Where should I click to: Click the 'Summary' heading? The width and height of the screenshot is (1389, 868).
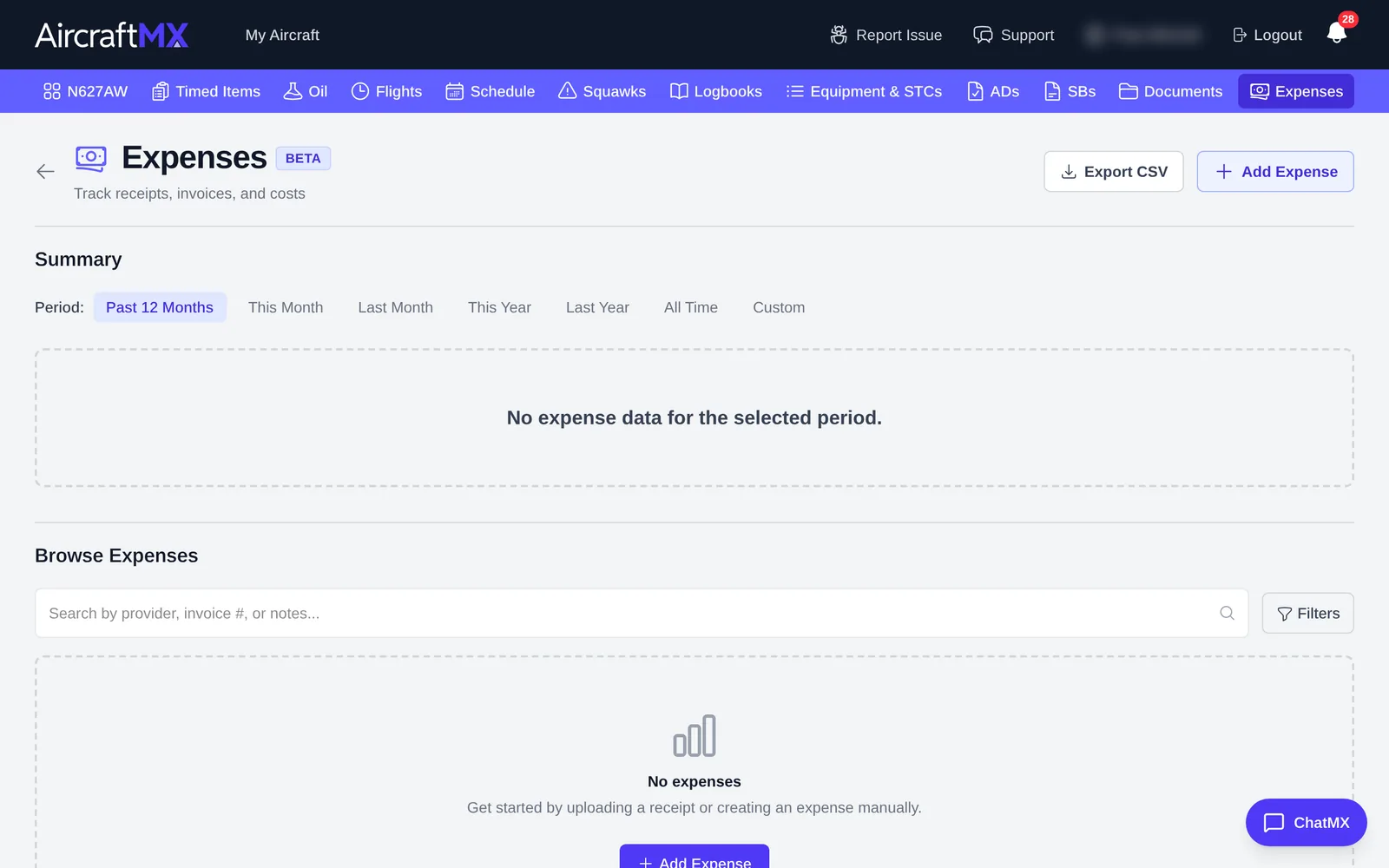pos(78,260)
